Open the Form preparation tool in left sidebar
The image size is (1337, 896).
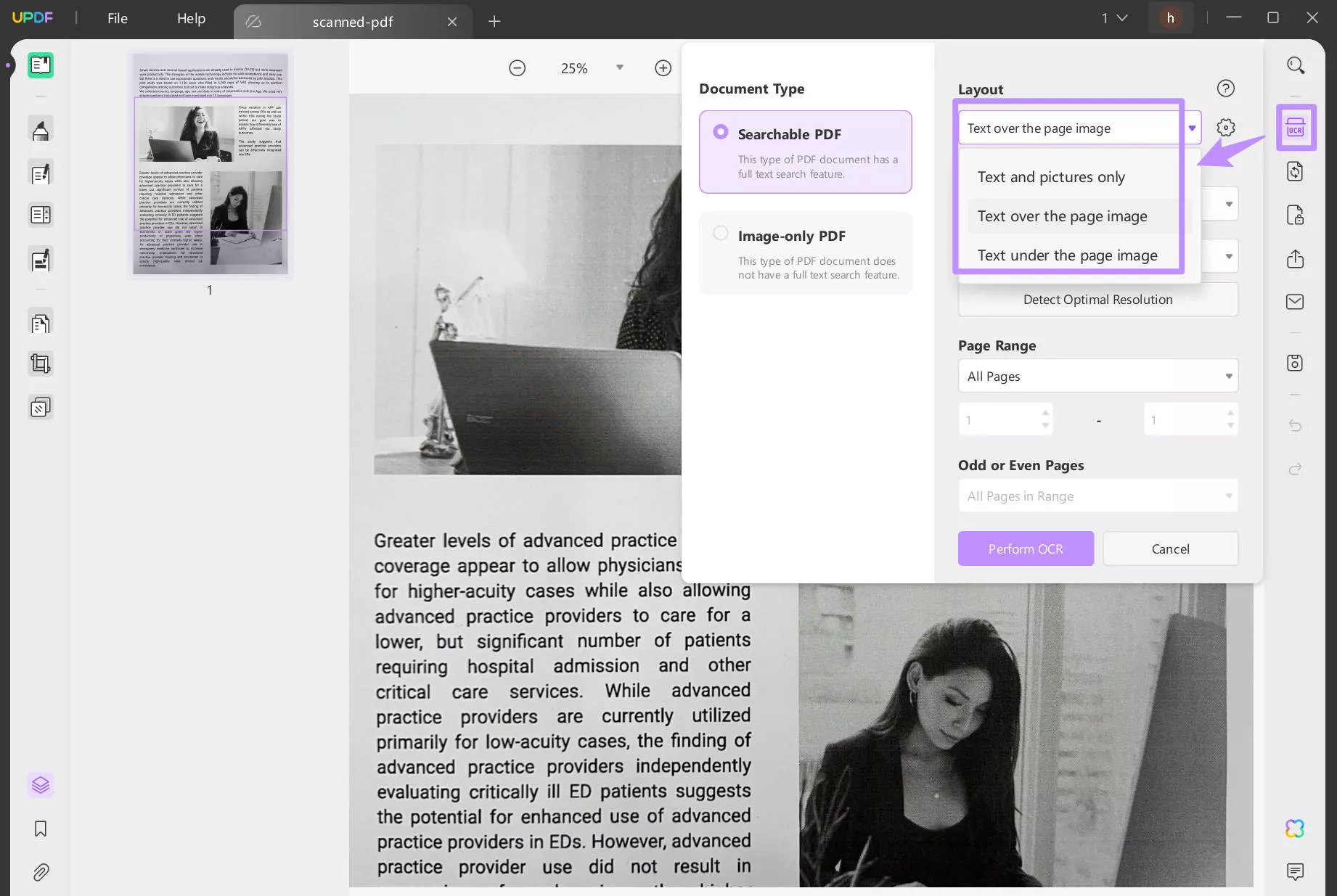(41, 215)
